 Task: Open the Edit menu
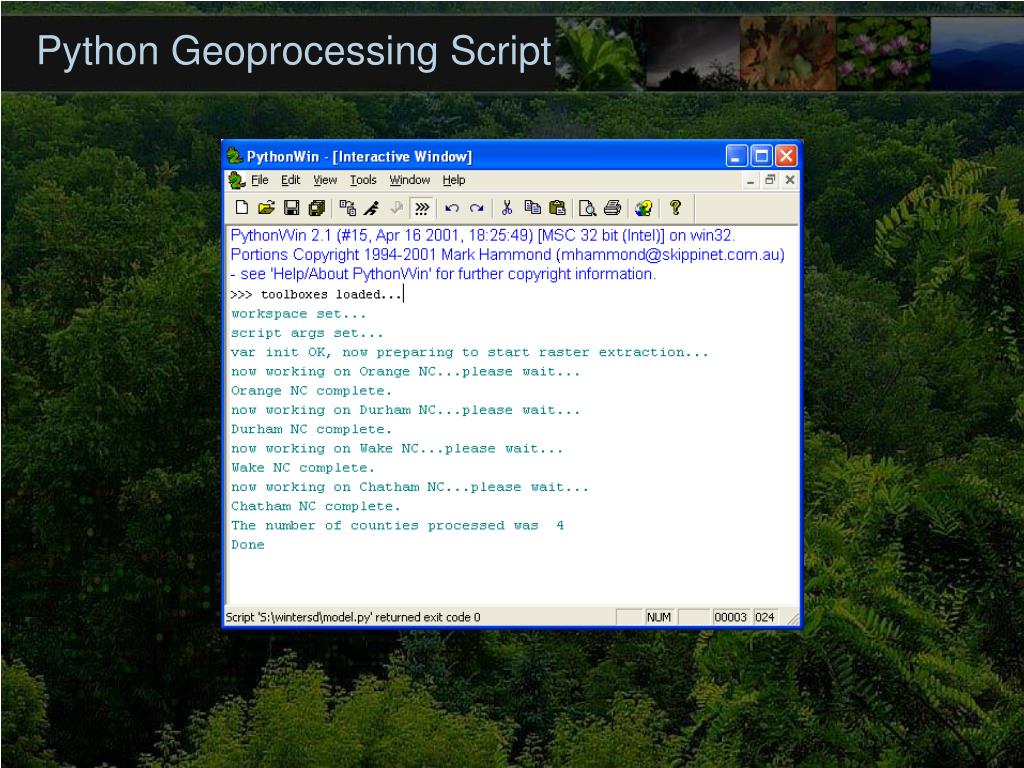tap(291, 180)
